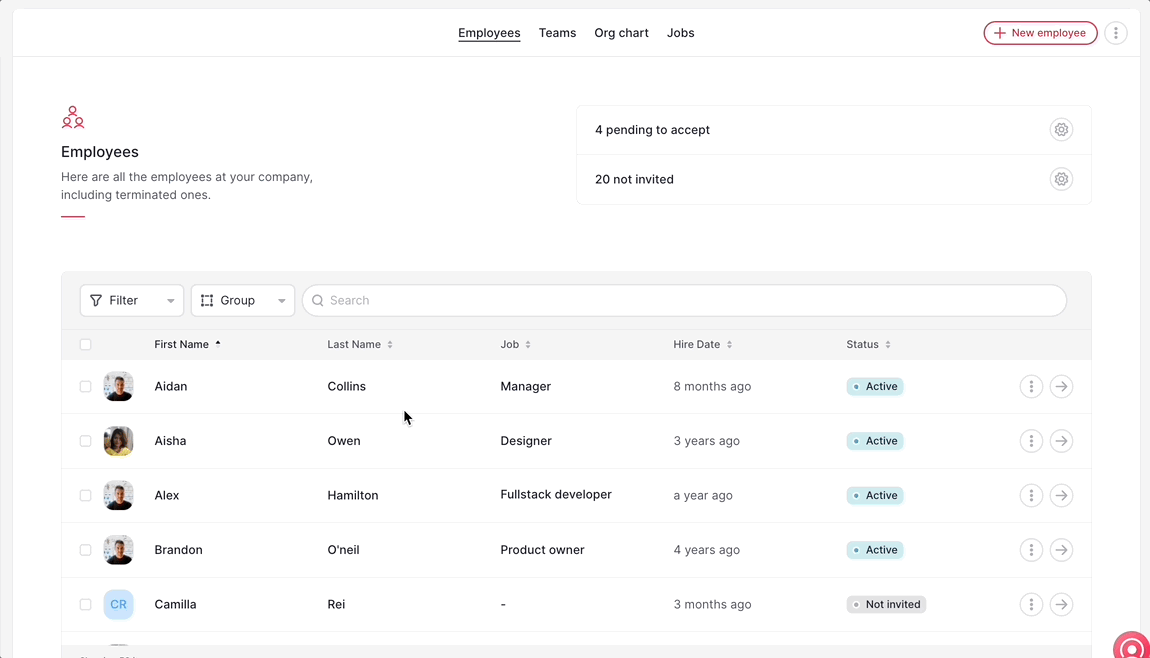Click the New employee button
The height and width of the screenshot is (658, 1150).
click(1040, 32)
